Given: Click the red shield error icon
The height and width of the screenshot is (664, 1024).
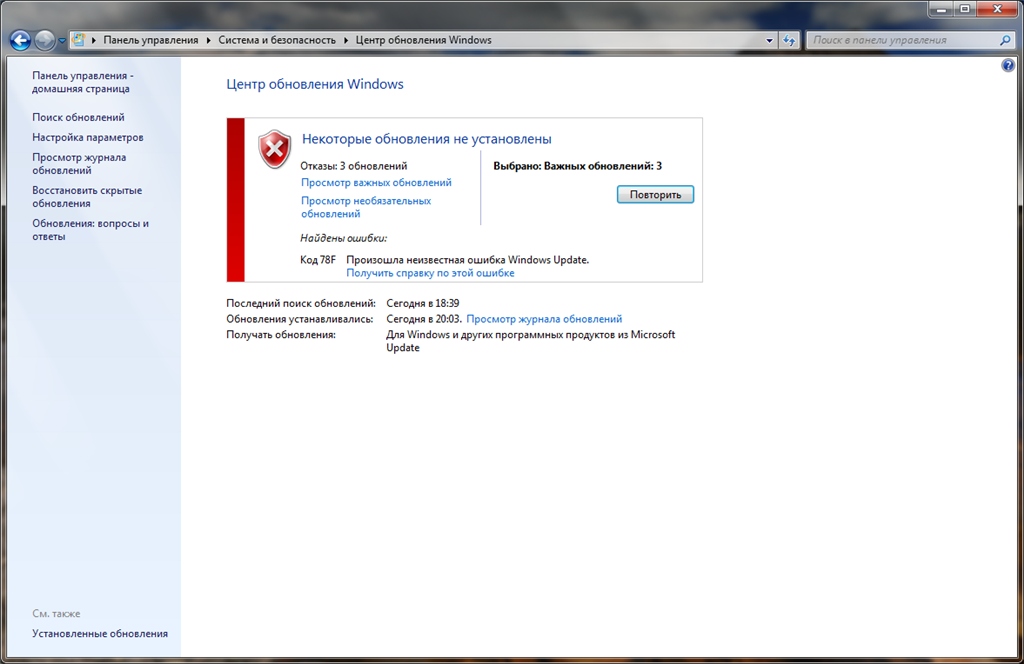Looking at the screenshot, I should point(274,149).
